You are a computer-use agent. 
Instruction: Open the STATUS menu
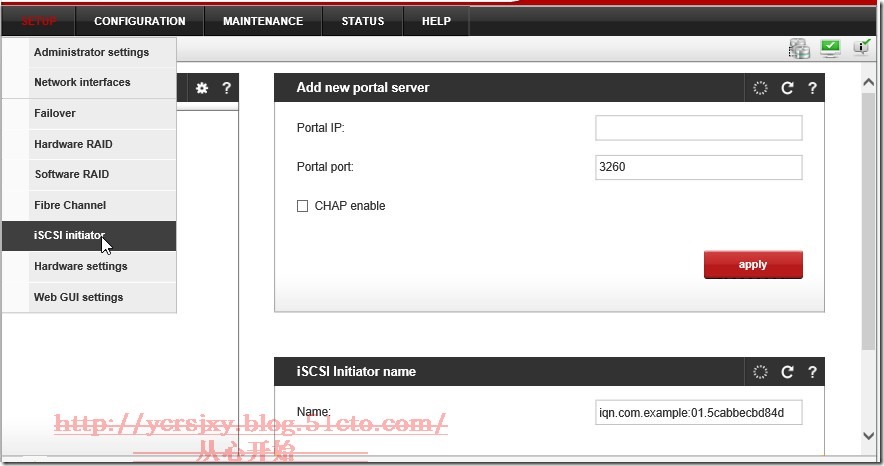click(x=363, y=21)
